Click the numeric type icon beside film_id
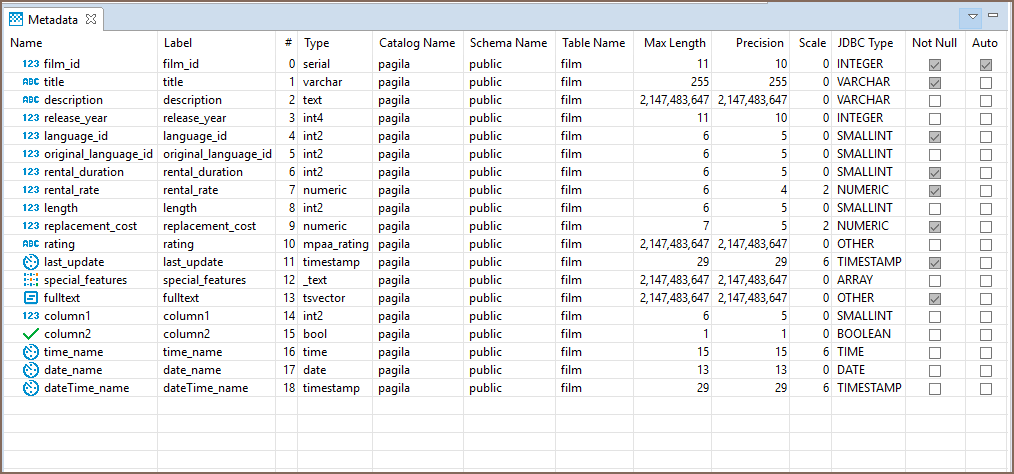 click(30, 64)
